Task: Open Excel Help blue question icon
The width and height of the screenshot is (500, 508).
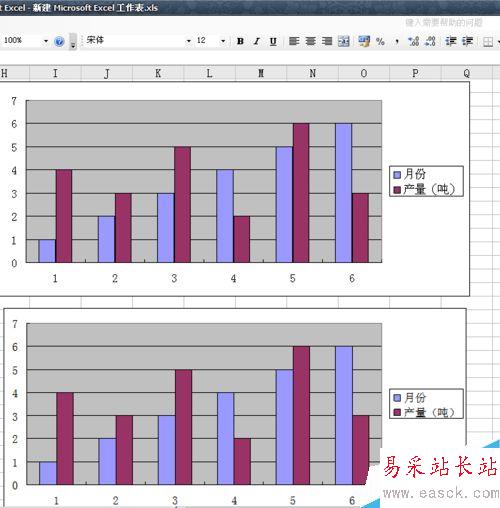Action: point(59,41)
